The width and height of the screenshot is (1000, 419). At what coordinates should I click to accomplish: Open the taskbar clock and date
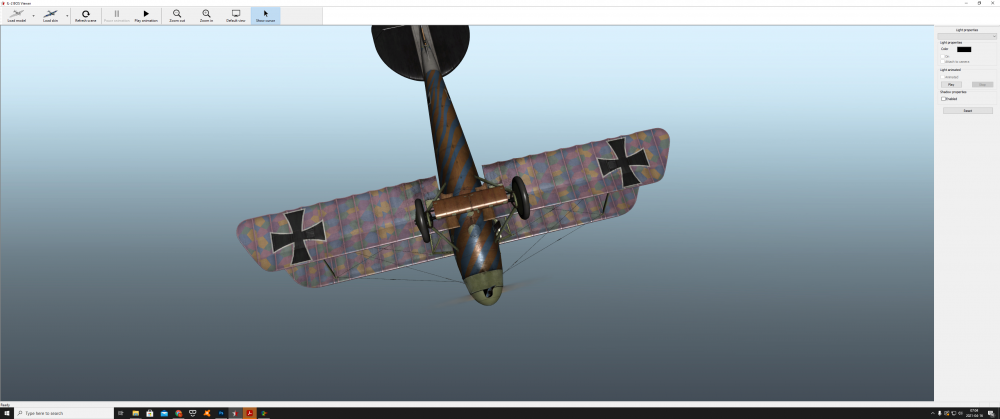(974, 413)
